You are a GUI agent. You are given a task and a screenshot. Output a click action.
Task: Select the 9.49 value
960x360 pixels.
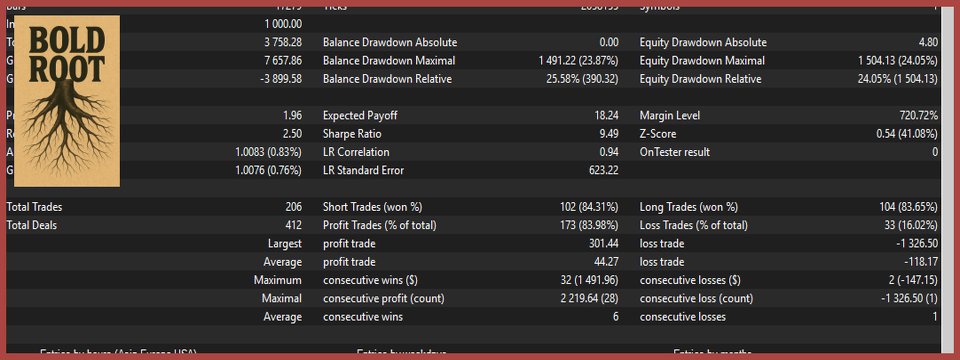pyautogui.click(x=608, y=134)
